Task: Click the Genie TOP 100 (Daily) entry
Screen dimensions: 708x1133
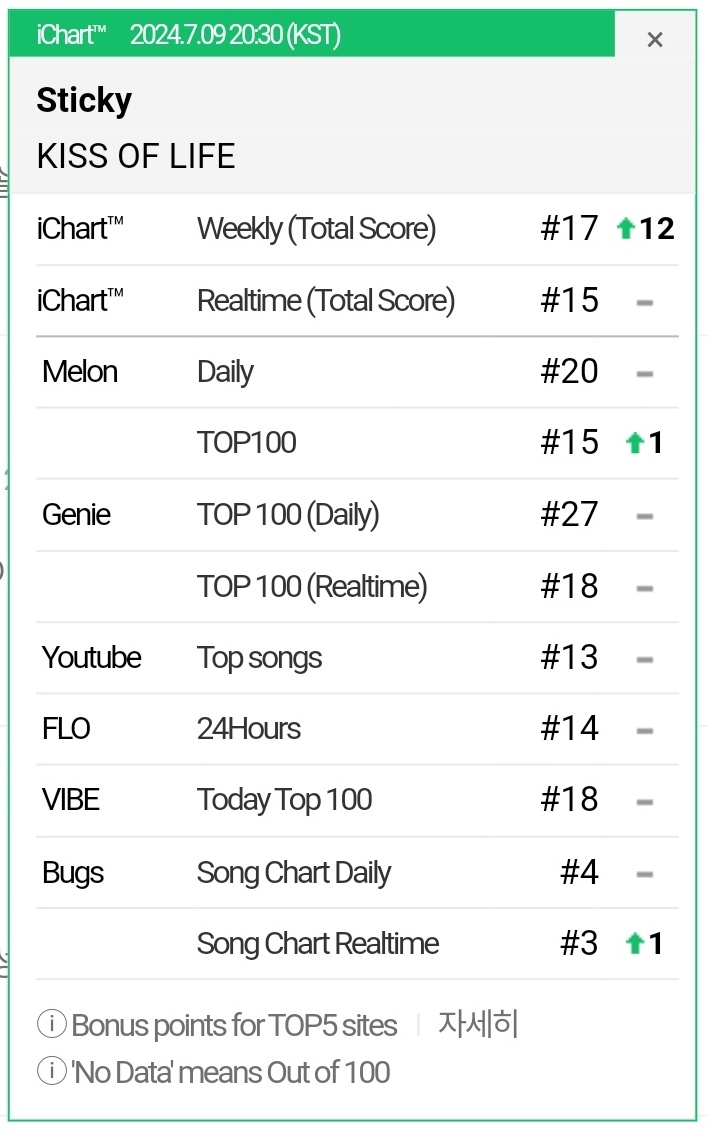Action: (288, 515)
